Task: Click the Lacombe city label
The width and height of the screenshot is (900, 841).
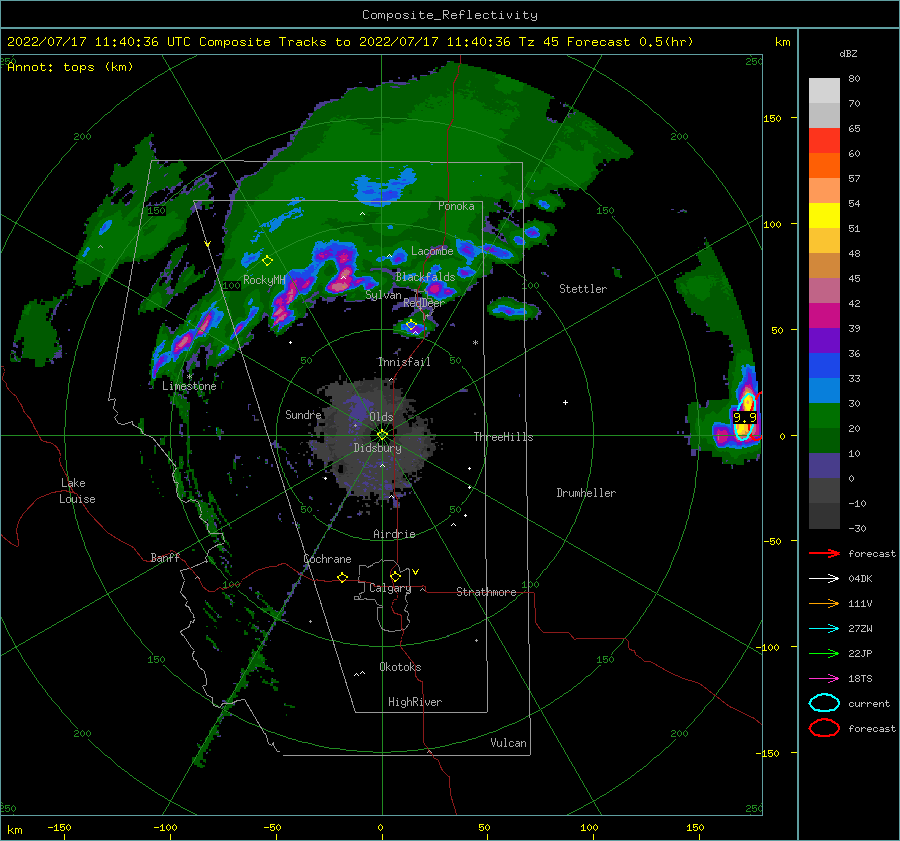Action: (x=432, y=251)
